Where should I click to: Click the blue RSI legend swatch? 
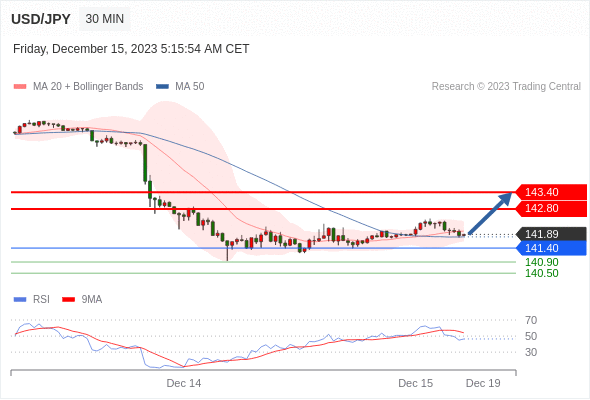click(x=20, y=300)
